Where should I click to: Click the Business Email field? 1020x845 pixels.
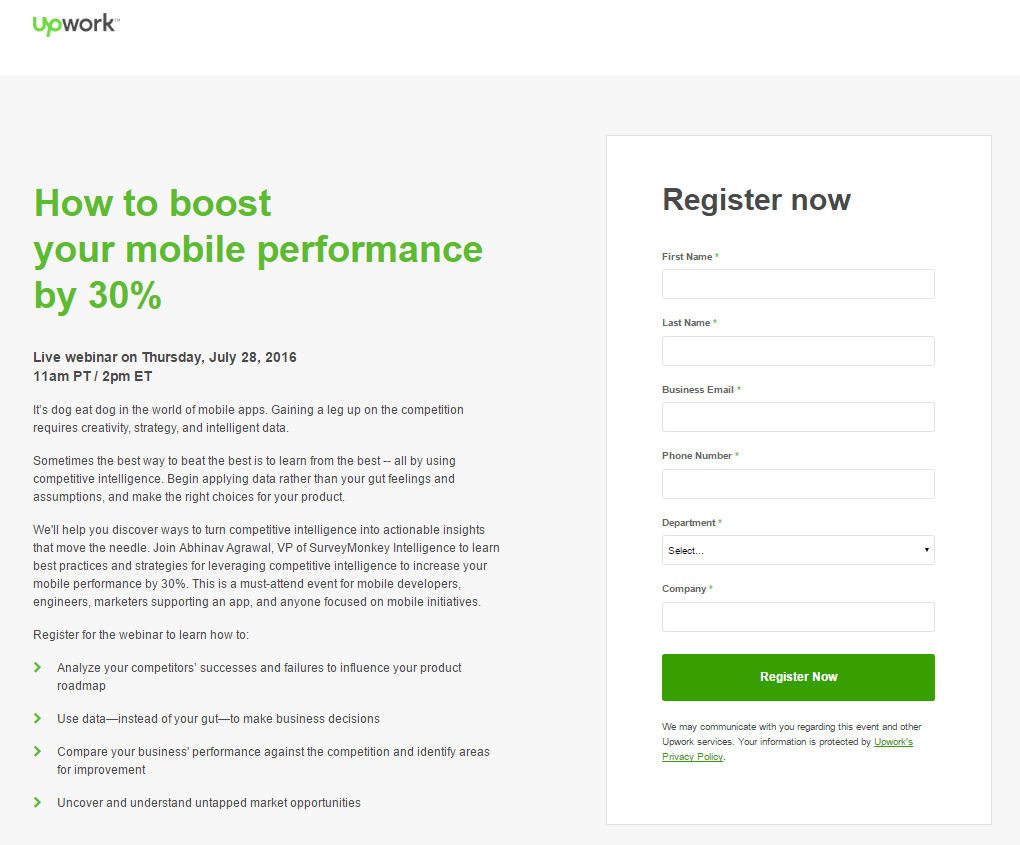tap(797, 417)
